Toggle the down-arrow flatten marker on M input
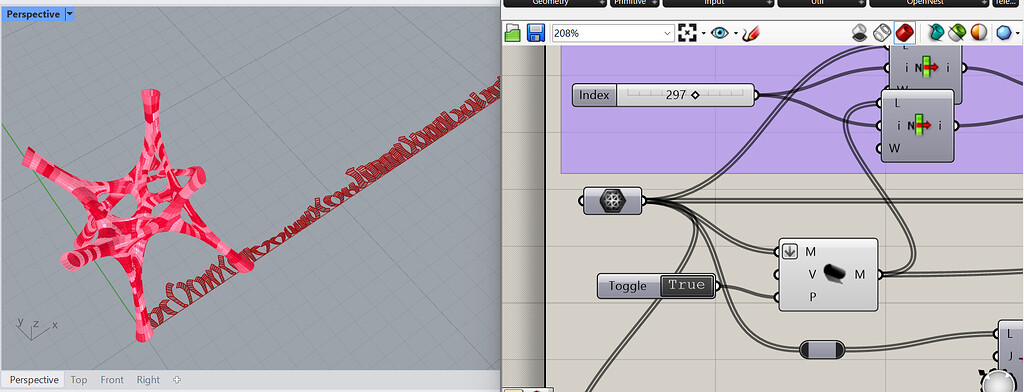The image size is (1024, 392). 790,252
